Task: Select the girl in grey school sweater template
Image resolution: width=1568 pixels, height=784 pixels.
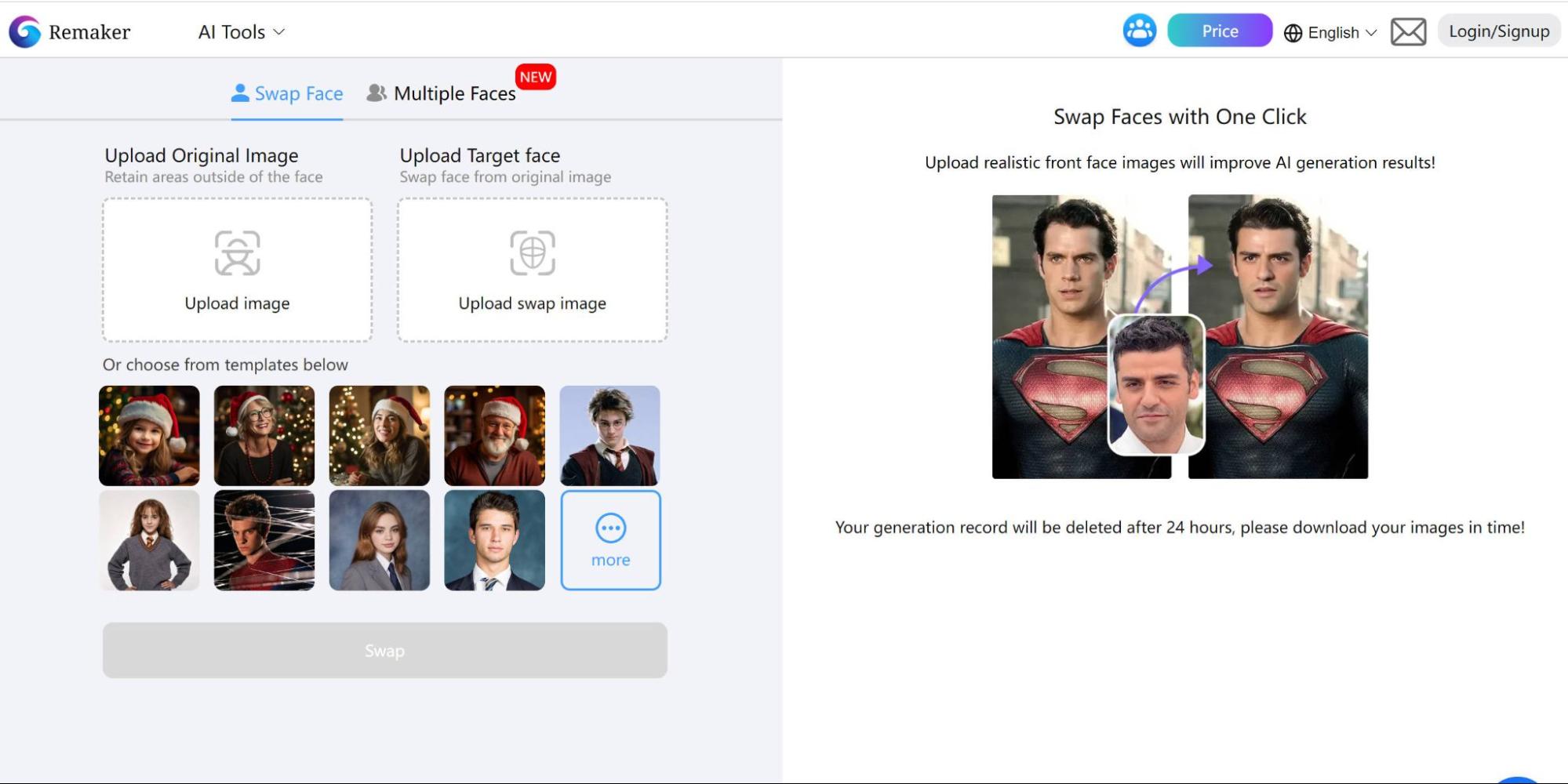Action: pyautogui.click(x=149, y=540)
